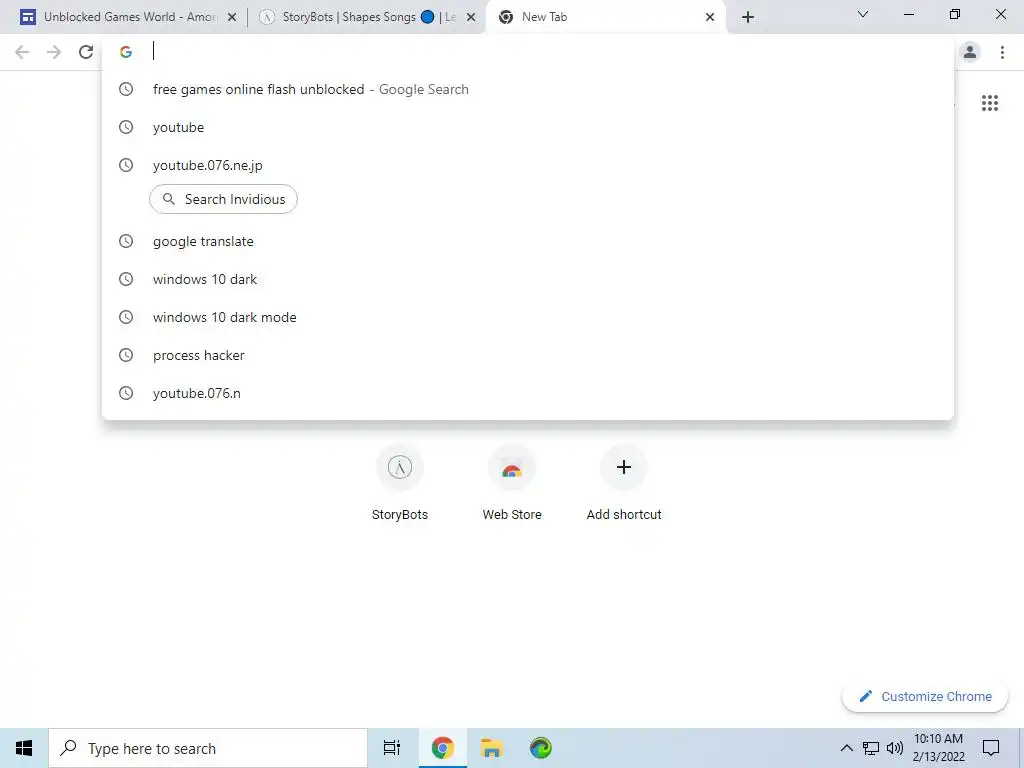Screen dimensions: 1024x768
Task: Click the Add shortcut label
Action: click(624, 515)
